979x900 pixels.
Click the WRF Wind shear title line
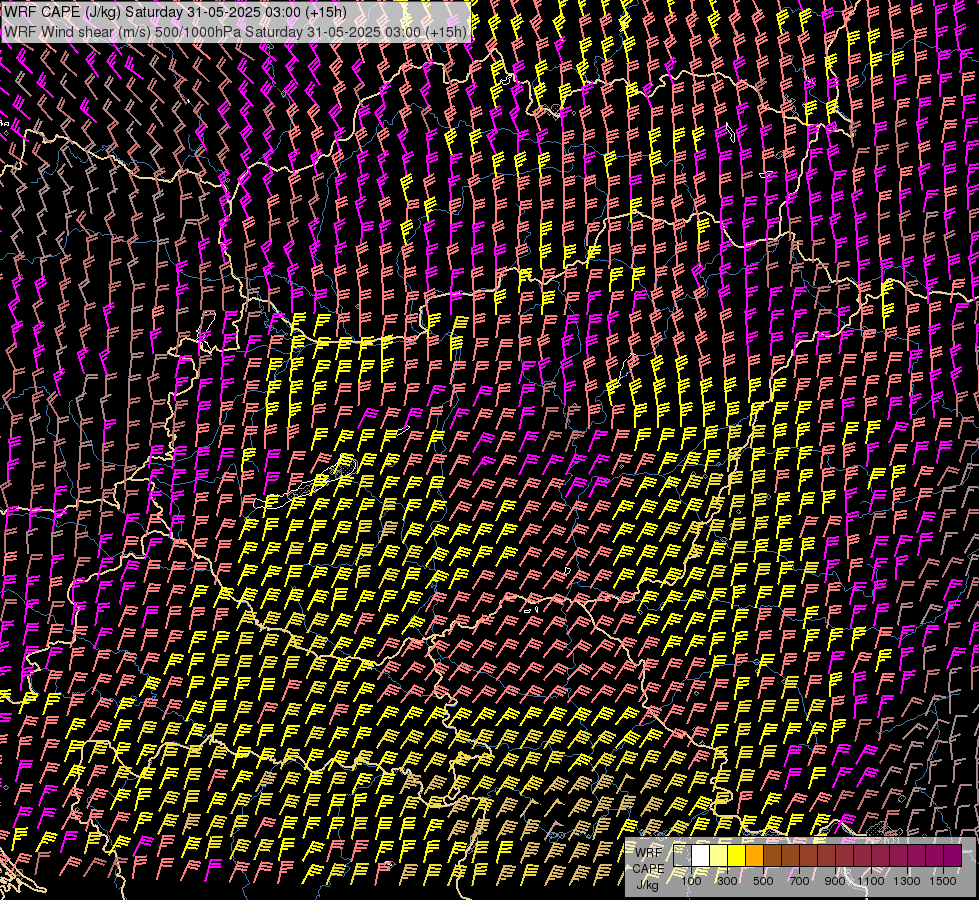click(x=235, y=32)
